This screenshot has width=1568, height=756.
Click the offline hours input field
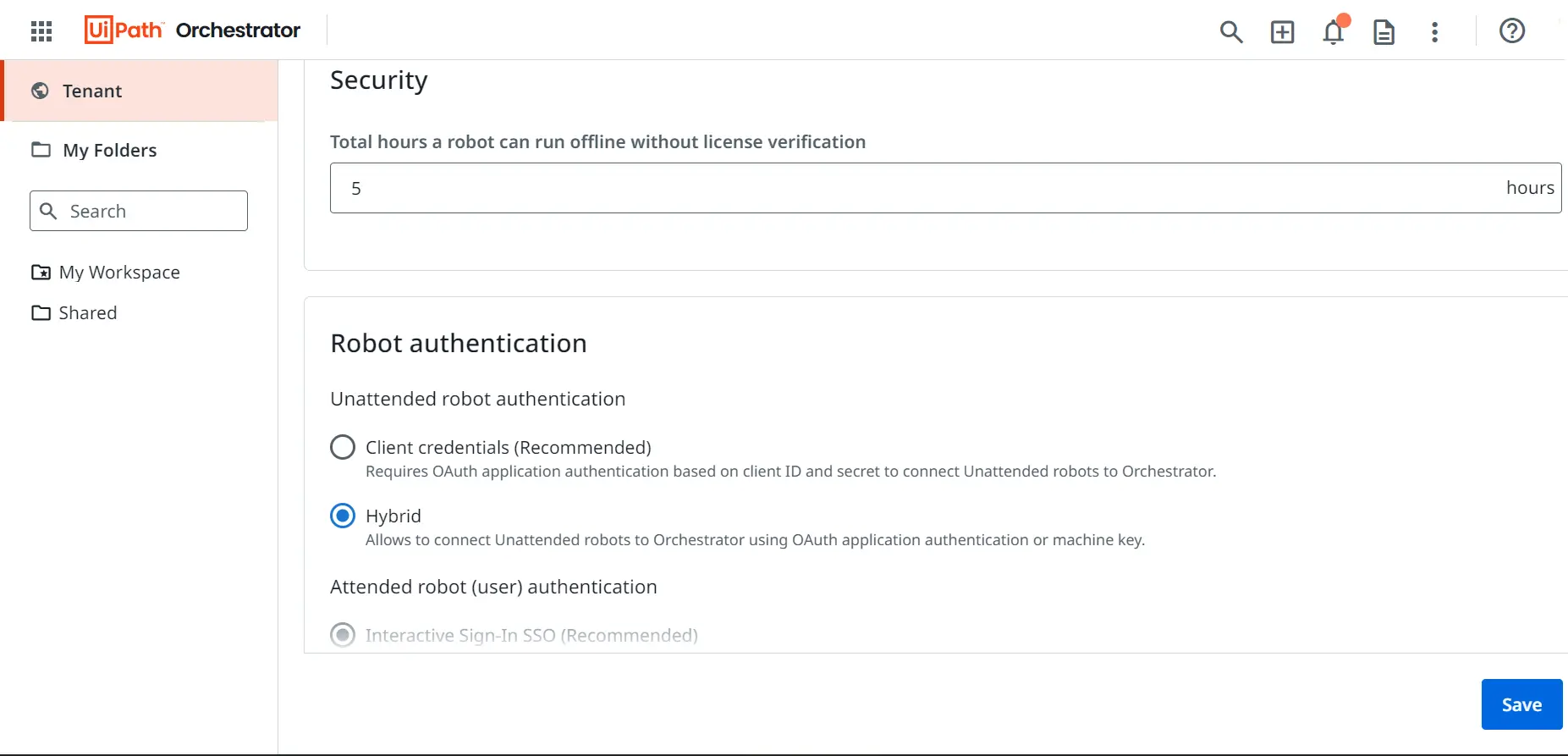point(945,188)
